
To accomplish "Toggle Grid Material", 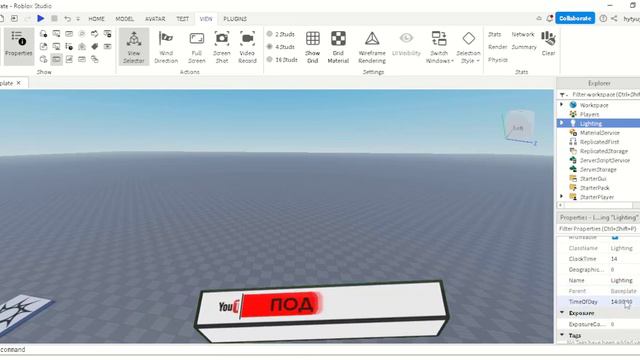I will pyautogui.click(x=338, y=47).
